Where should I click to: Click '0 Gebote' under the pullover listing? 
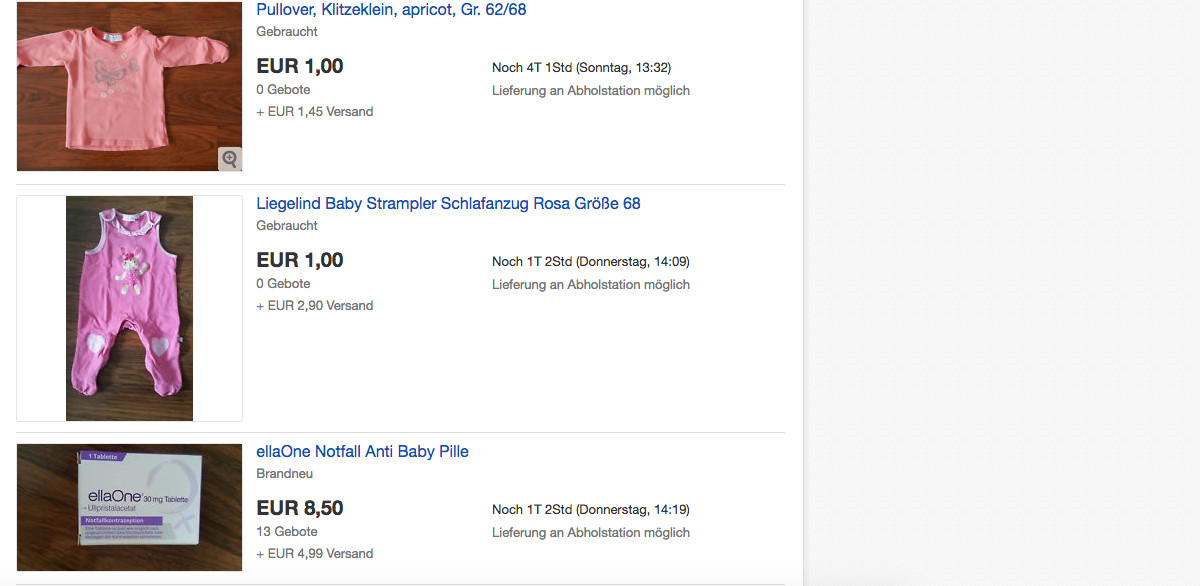[283, 90]
